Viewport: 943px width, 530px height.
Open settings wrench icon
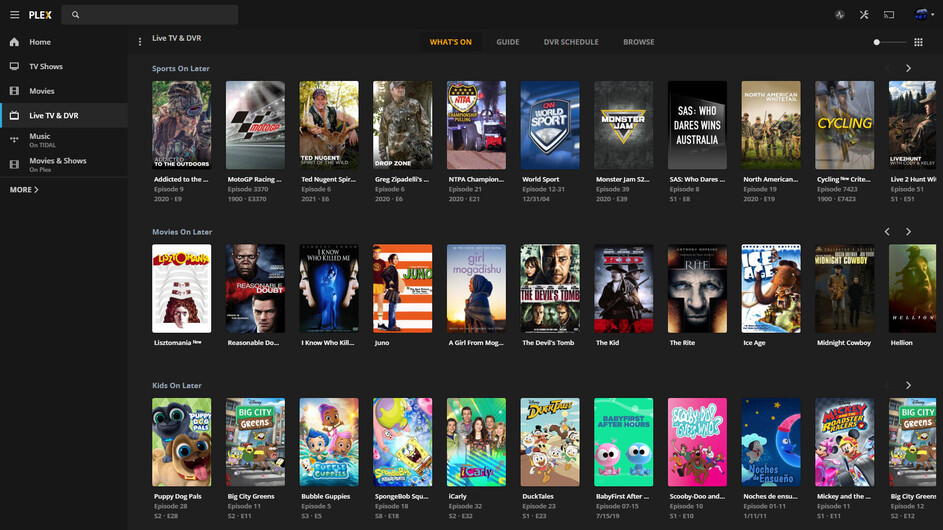click(864, 15)
